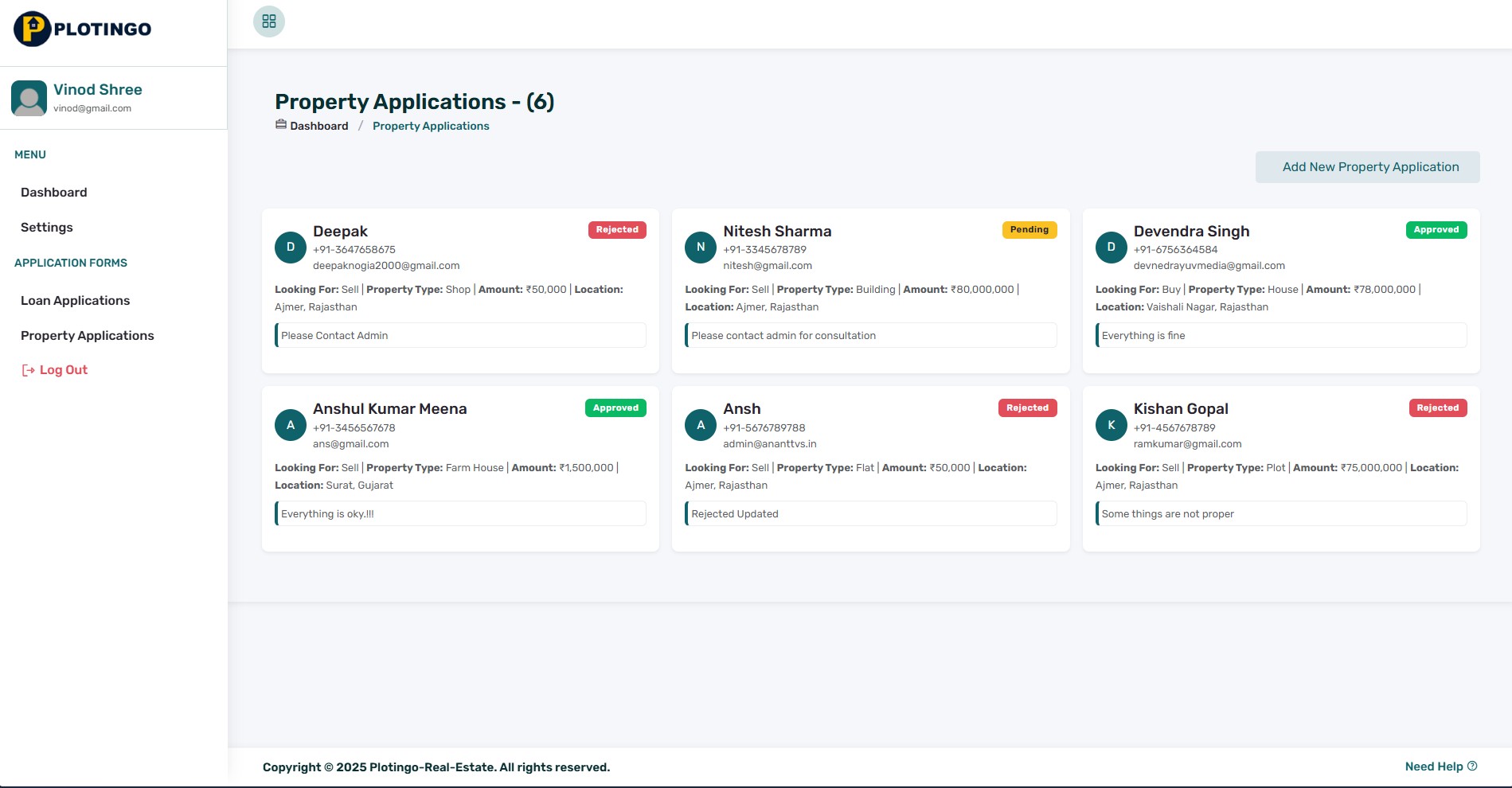
Task: Click Deepak's avatar circle
Action: pyautogui.click(x=290, y=247)
